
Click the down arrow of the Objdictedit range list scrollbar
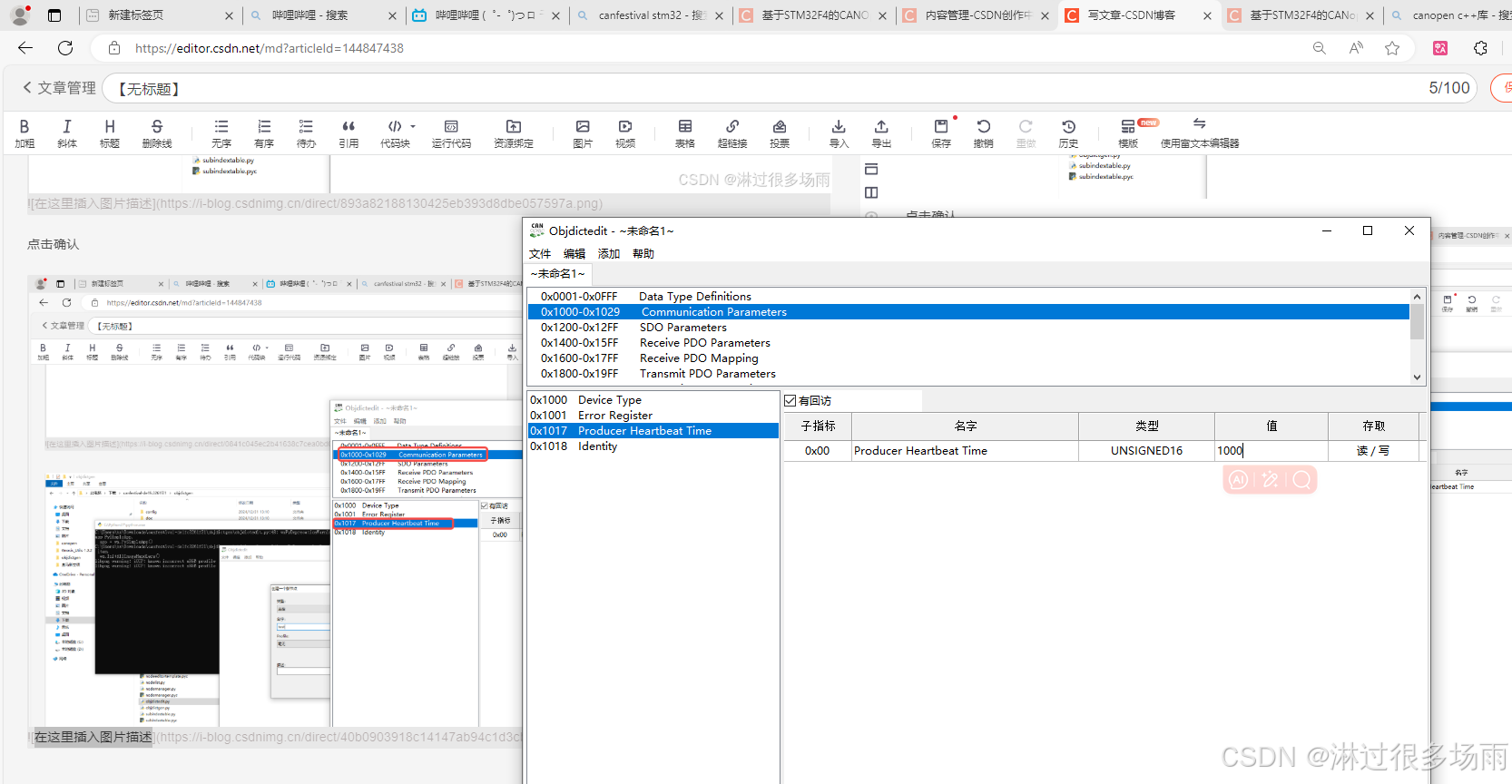click(x=1417, y=377)
